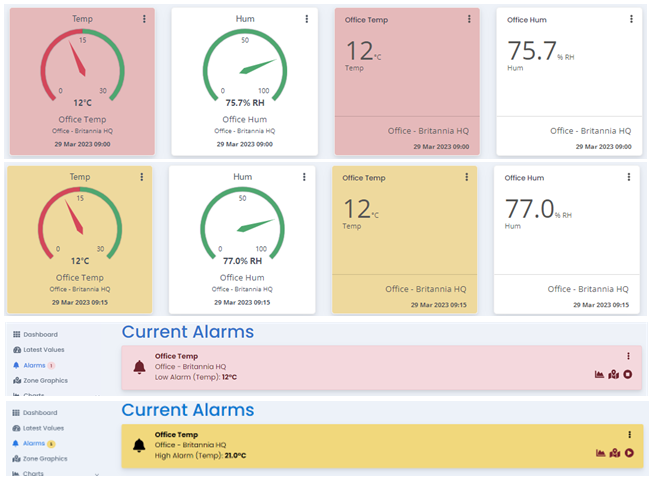Open options menu on 75.7% RH Hum gauge
Screen dimensions: 657x479
[306, 19]
